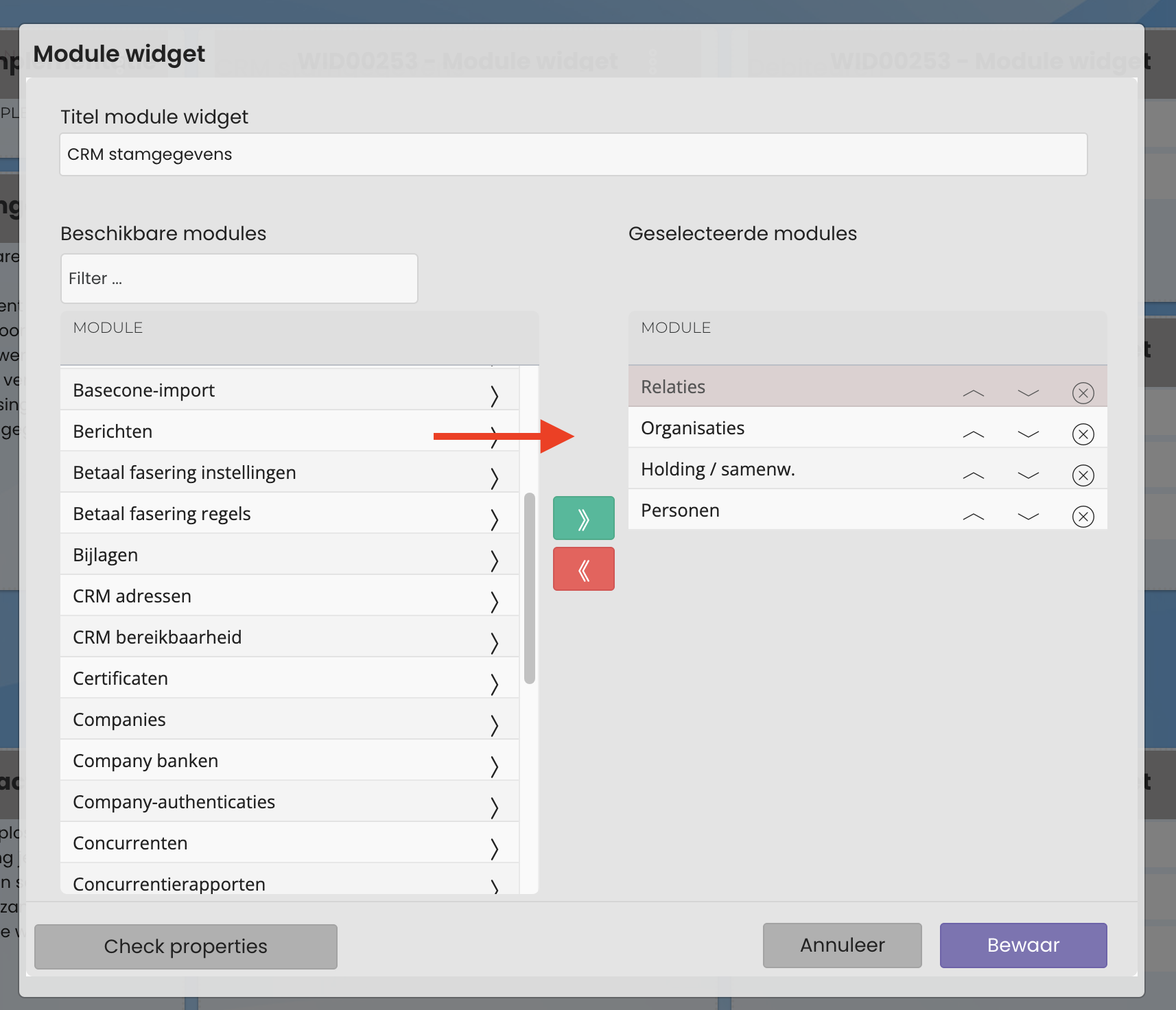The height and width of the screenshot is (1010, 1176).
Task: Remove Personen from selected modules
Action: point(1083,517)
